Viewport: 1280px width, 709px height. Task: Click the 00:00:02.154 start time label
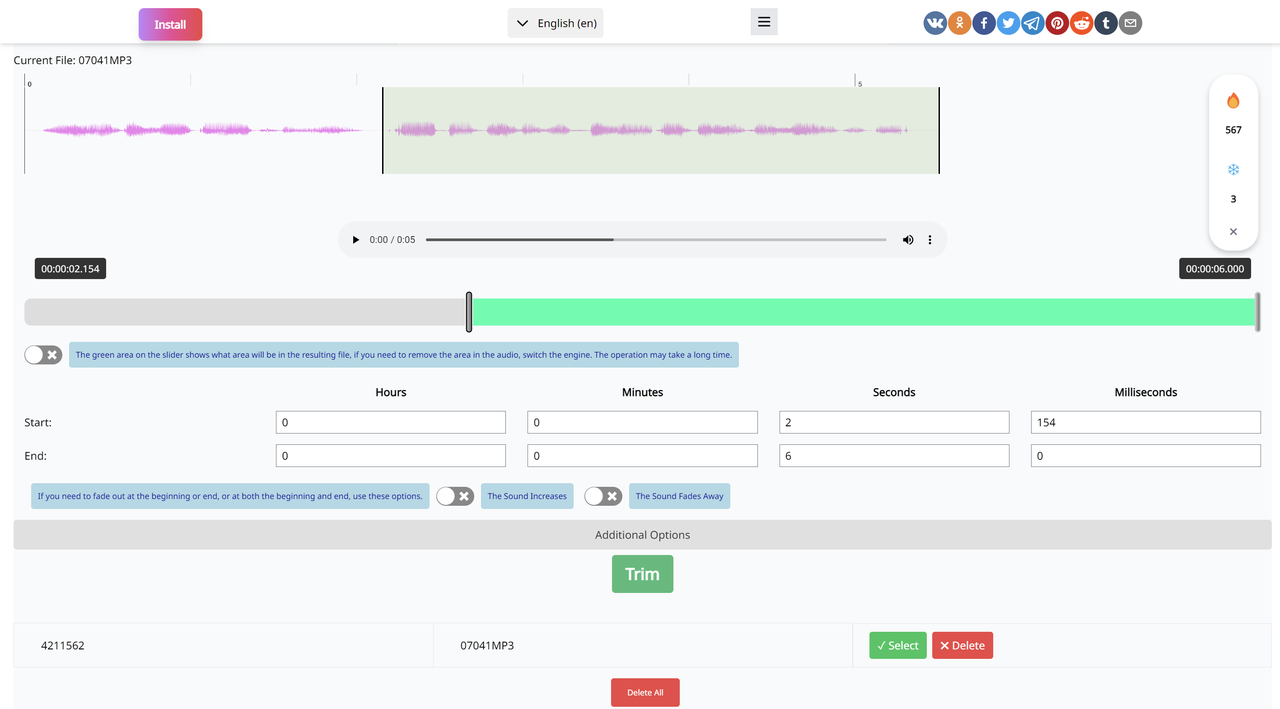point(70,269)
